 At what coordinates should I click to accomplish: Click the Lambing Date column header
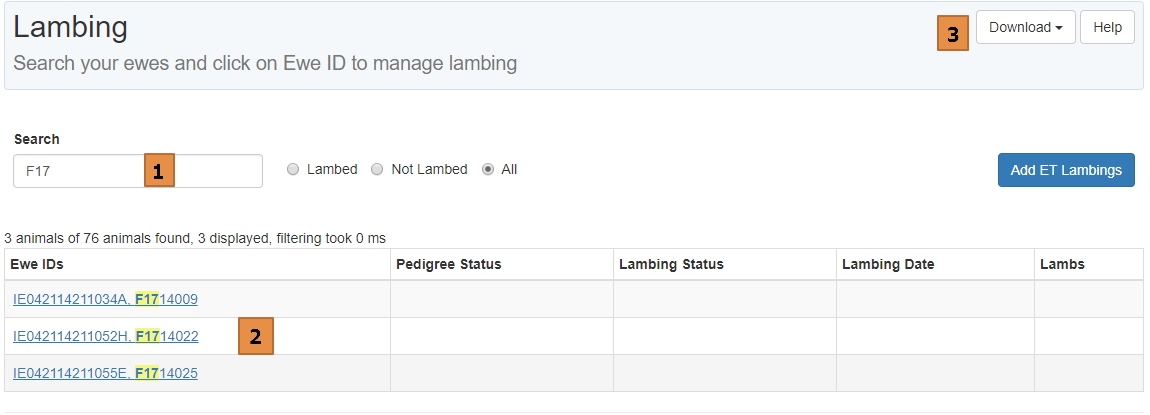click(888, 265)
